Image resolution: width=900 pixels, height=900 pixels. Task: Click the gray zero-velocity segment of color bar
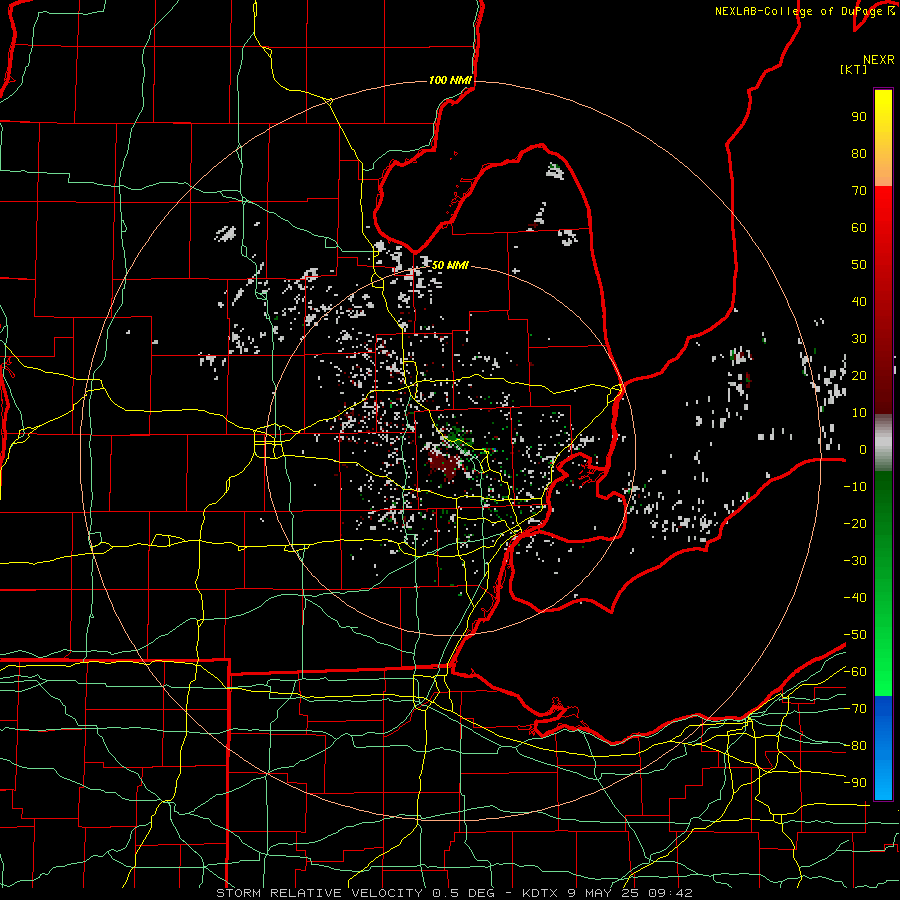[x=883, y=443]
